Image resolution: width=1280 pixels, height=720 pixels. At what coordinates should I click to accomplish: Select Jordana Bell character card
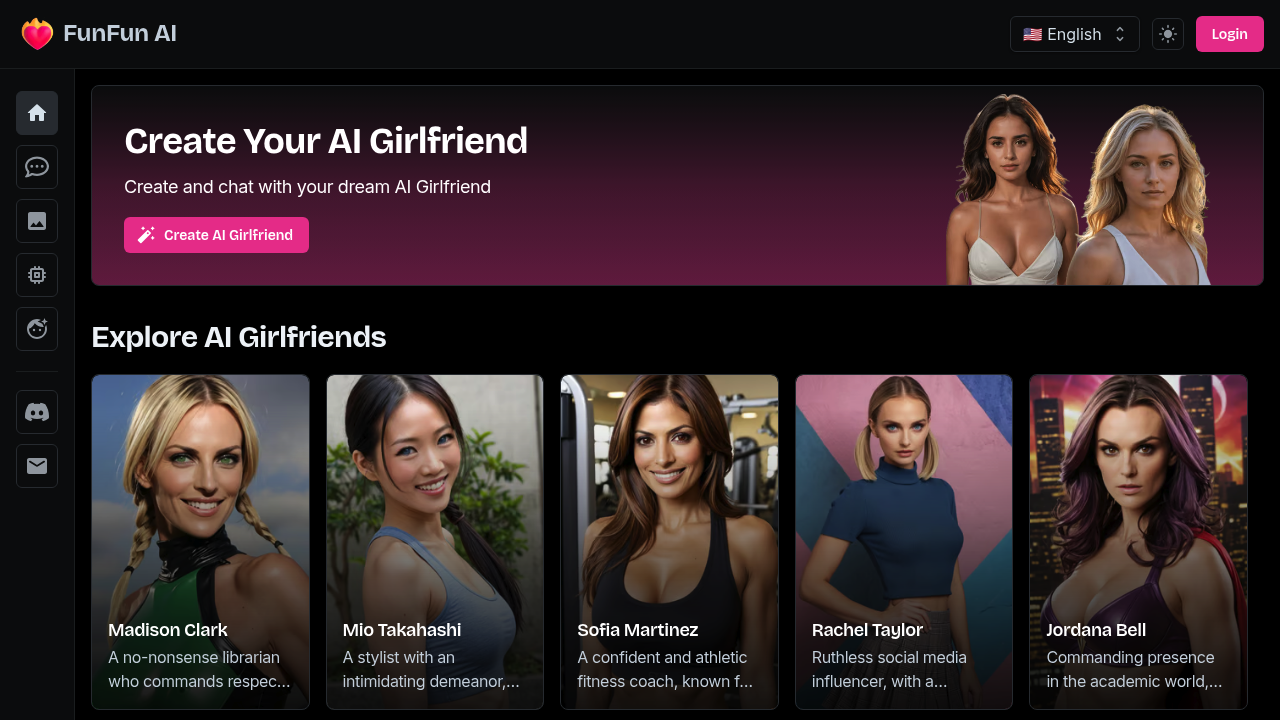pos(1138,542)
